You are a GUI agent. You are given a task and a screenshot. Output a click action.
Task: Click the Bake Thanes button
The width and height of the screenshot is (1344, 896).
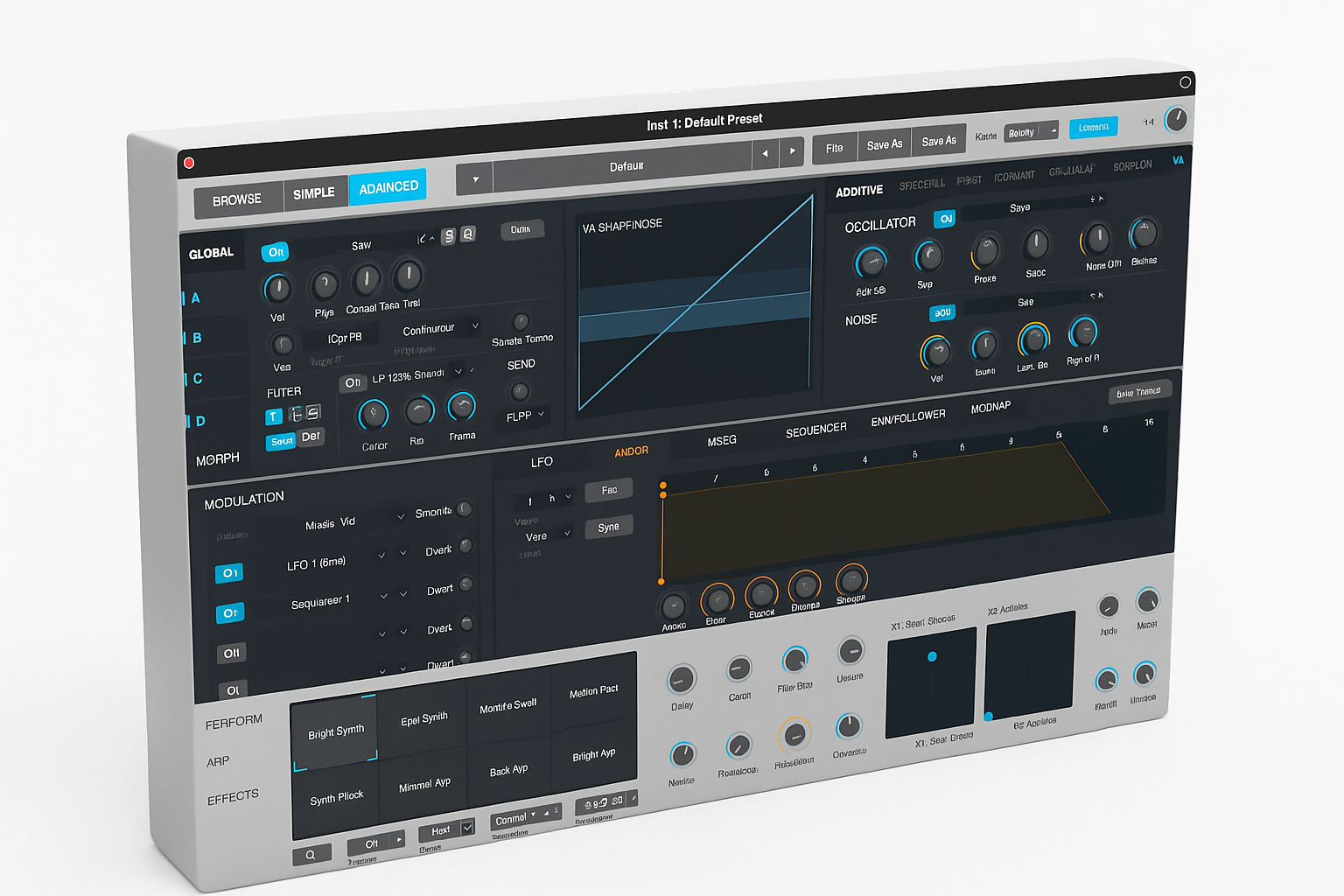1138,392
